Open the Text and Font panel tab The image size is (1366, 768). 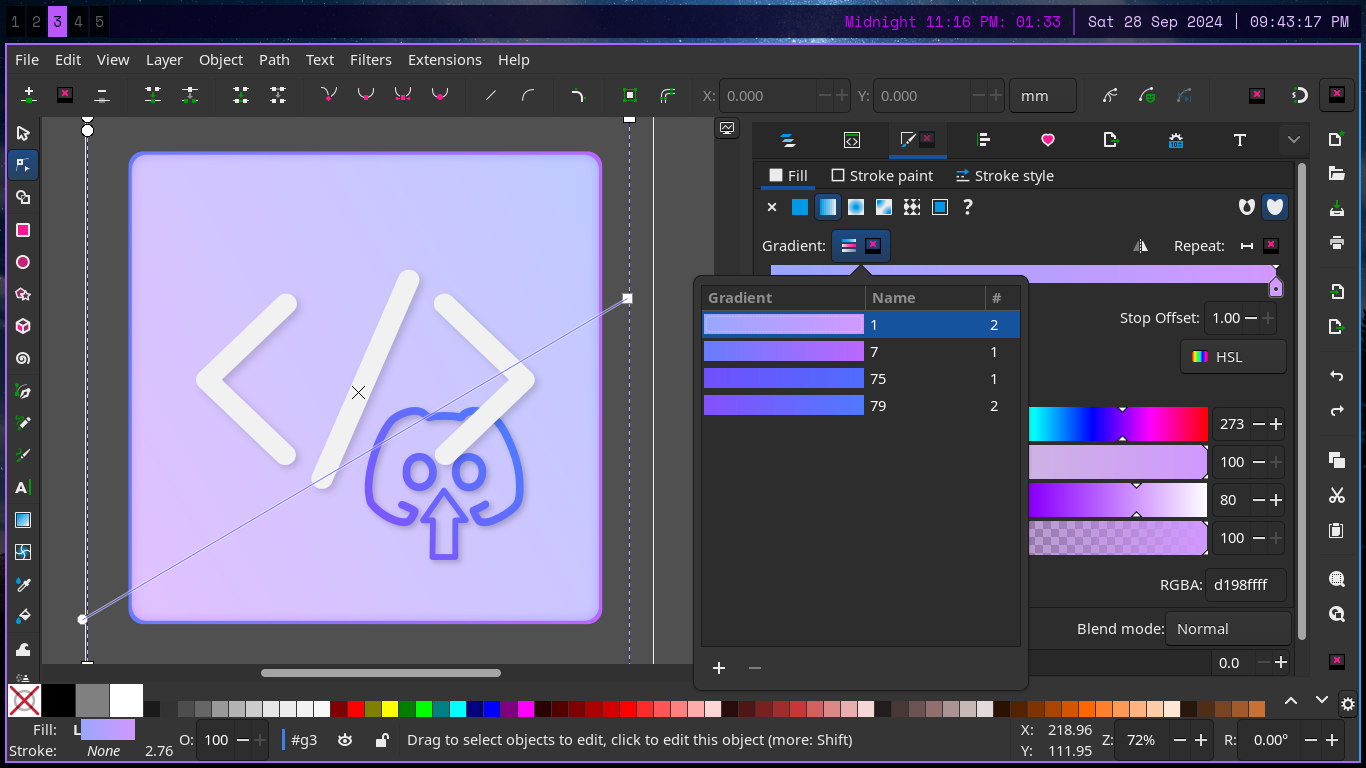(x=1240, y=140)
